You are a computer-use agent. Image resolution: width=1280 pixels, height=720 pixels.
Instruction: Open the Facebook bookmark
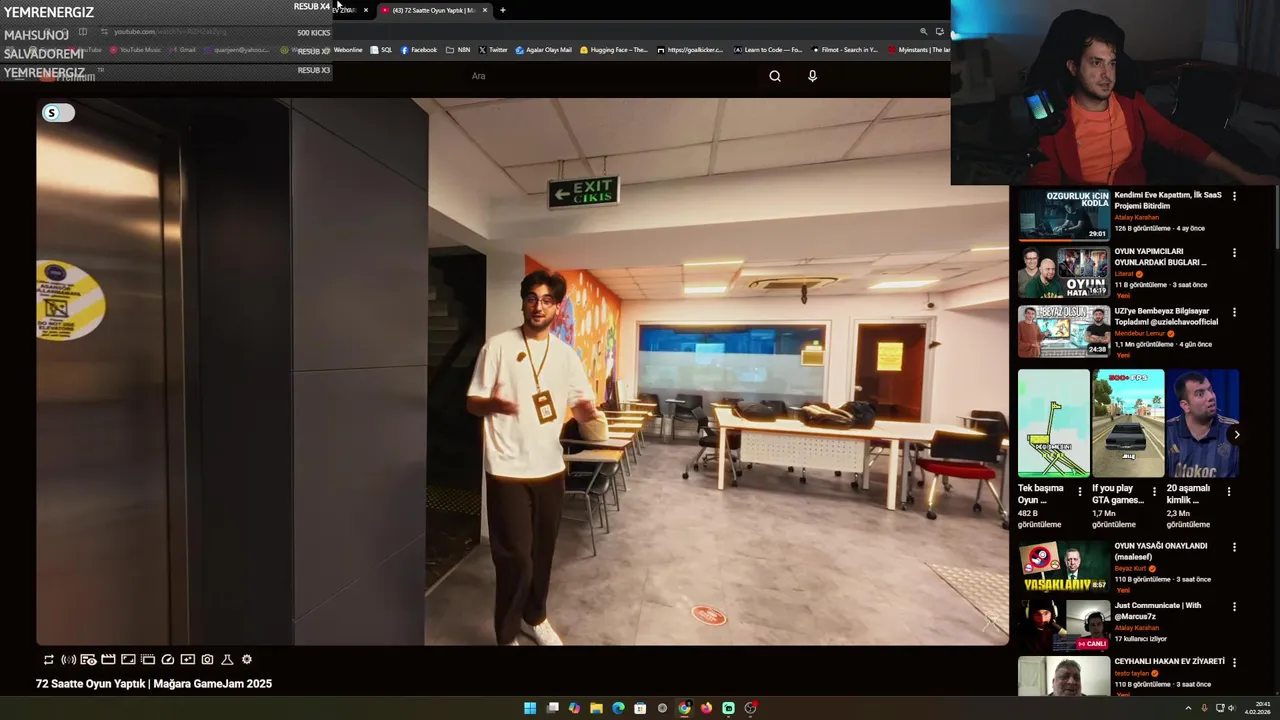pyautogui.click(x=418, y=50)
